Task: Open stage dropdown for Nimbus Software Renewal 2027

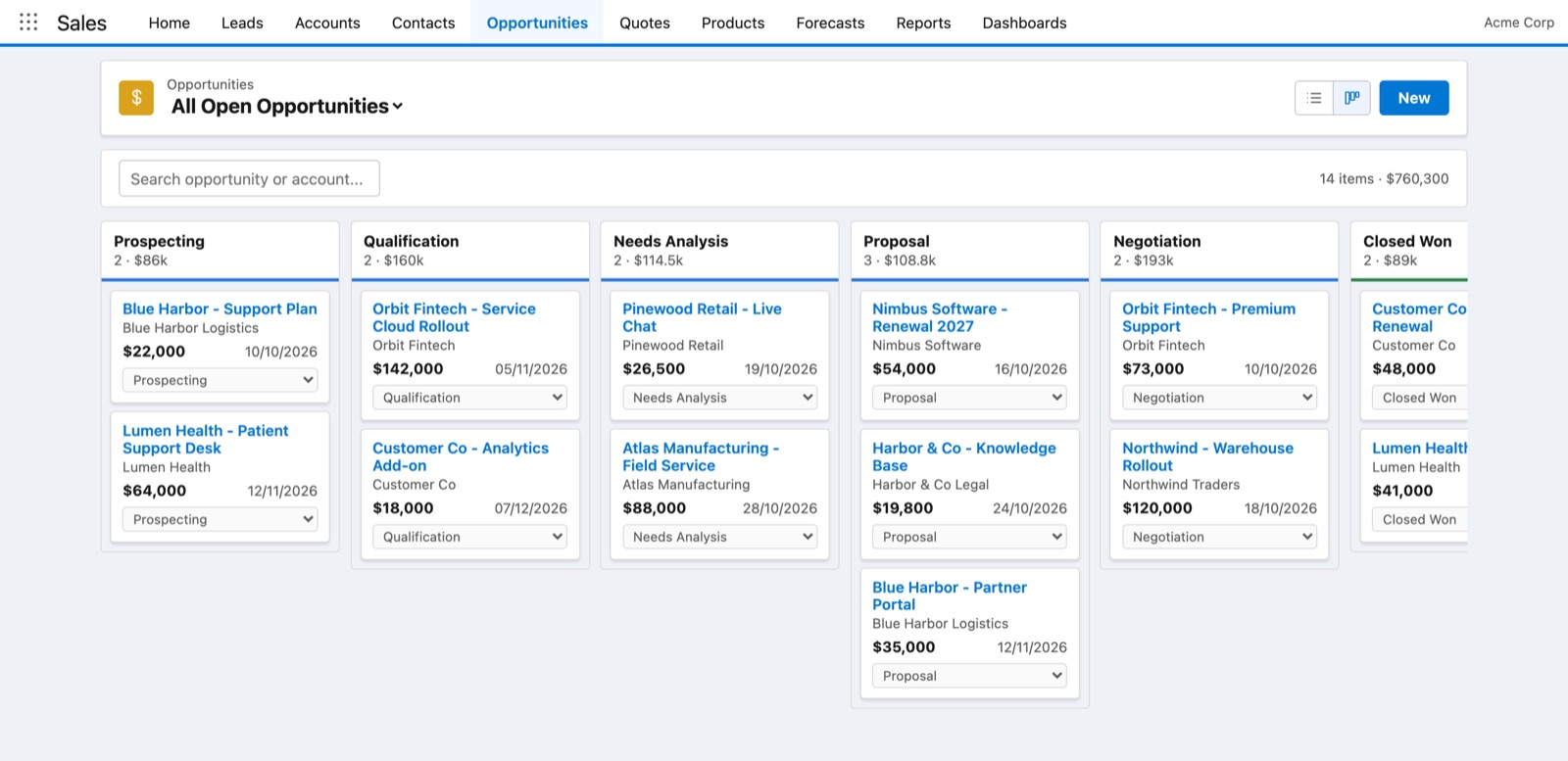Action: click(x=969, y=398)
